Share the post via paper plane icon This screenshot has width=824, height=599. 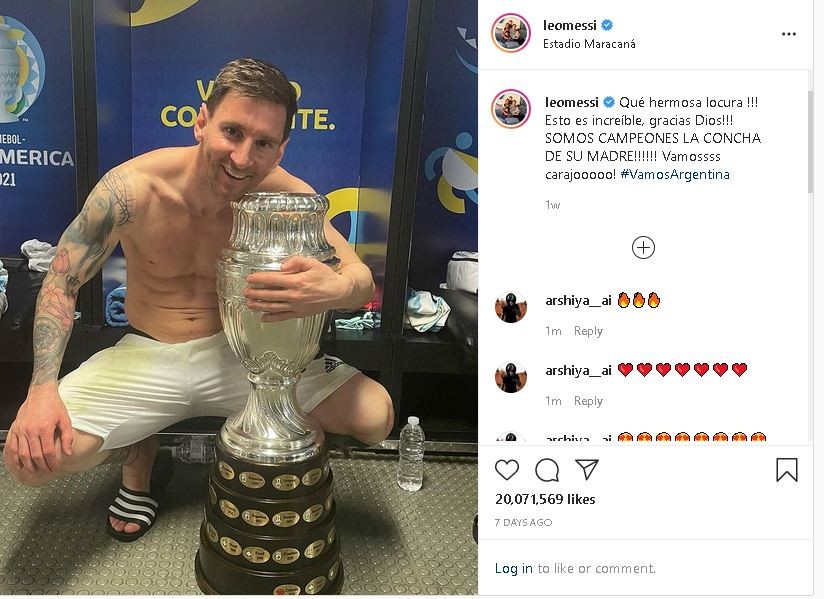coord(586,469)
